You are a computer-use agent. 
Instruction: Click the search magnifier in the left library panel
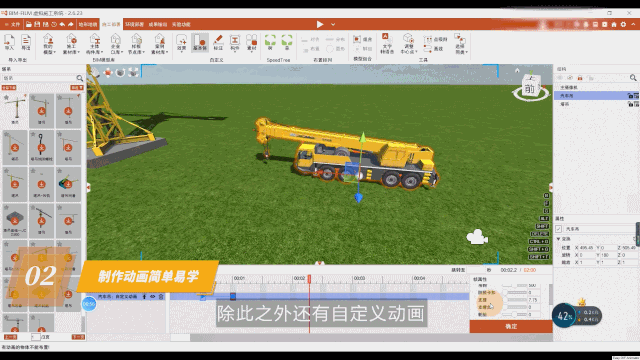[x=80, y=78]
